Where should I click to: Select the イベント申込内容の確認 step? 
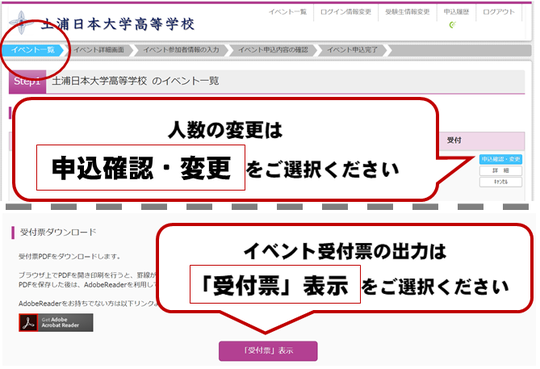click(x=273, y=50)
